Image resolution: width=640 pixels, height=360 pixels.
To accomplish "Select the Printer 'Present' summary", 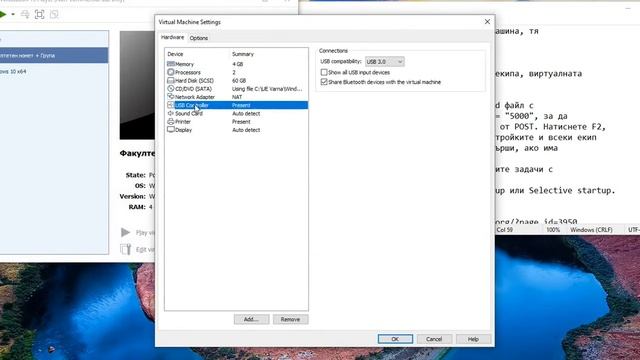I will (241, 122).
